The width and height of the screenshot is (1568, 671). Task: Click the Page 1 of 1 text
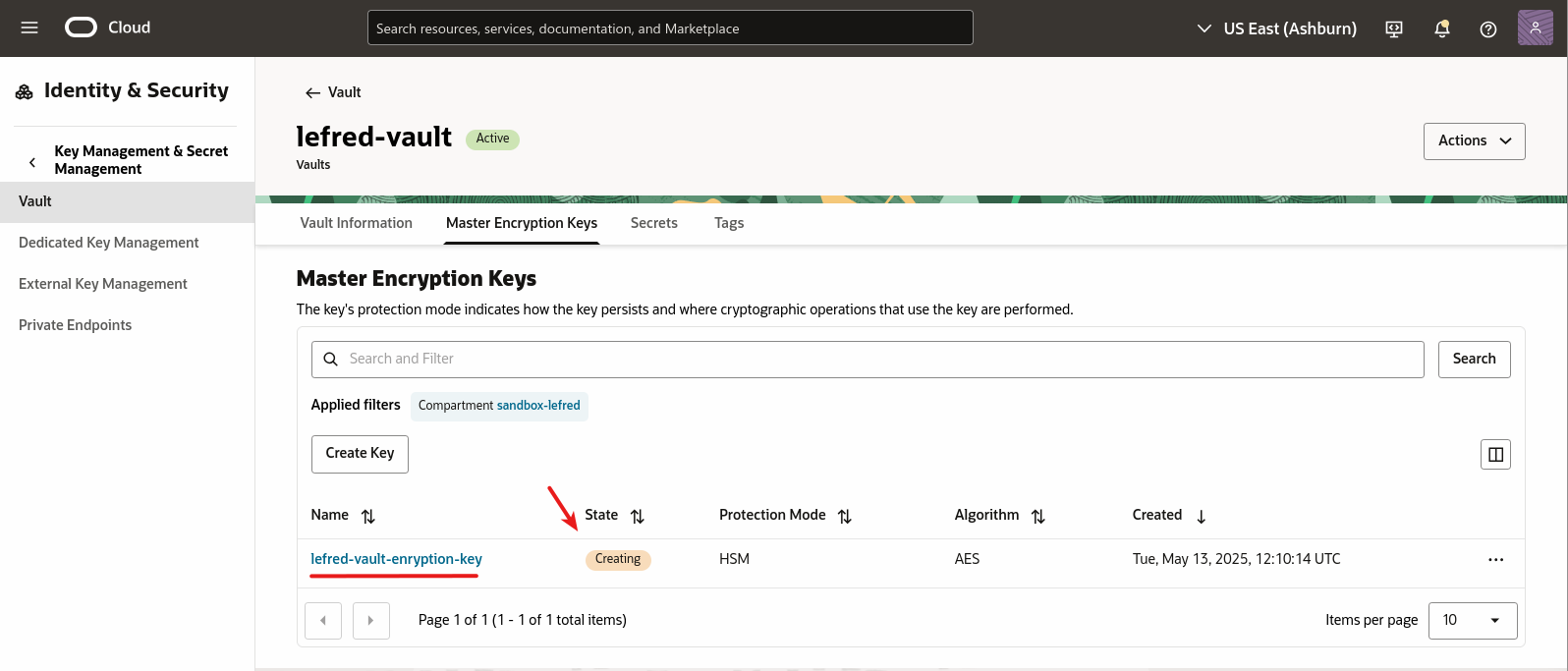point(523,620)
